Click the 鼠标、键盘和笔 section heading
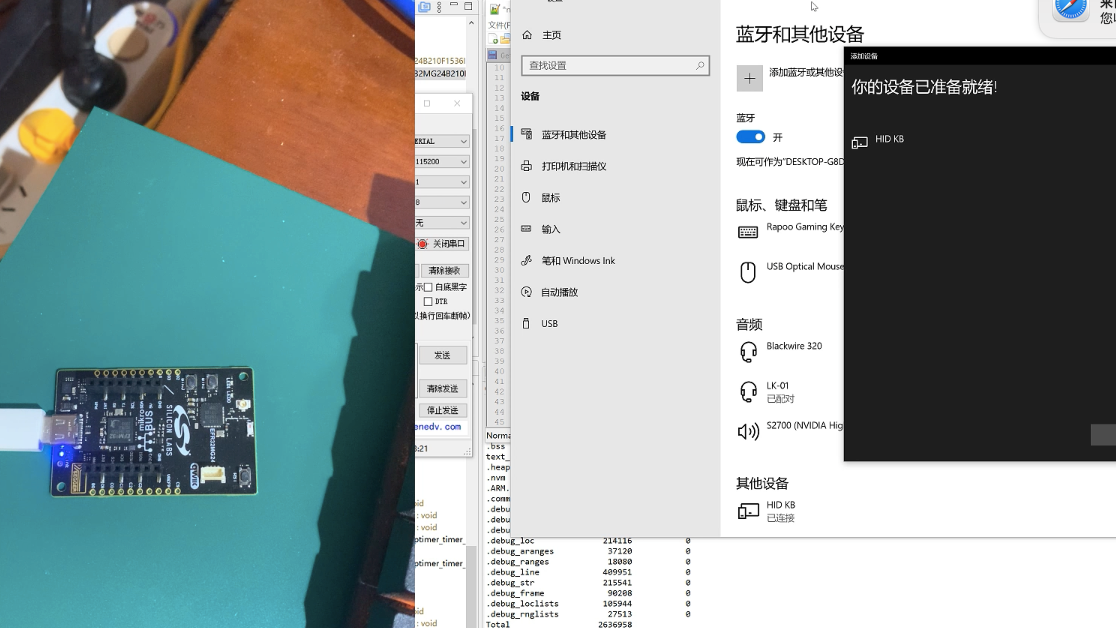Viewport: 1116px width, 628px height. 781,205
